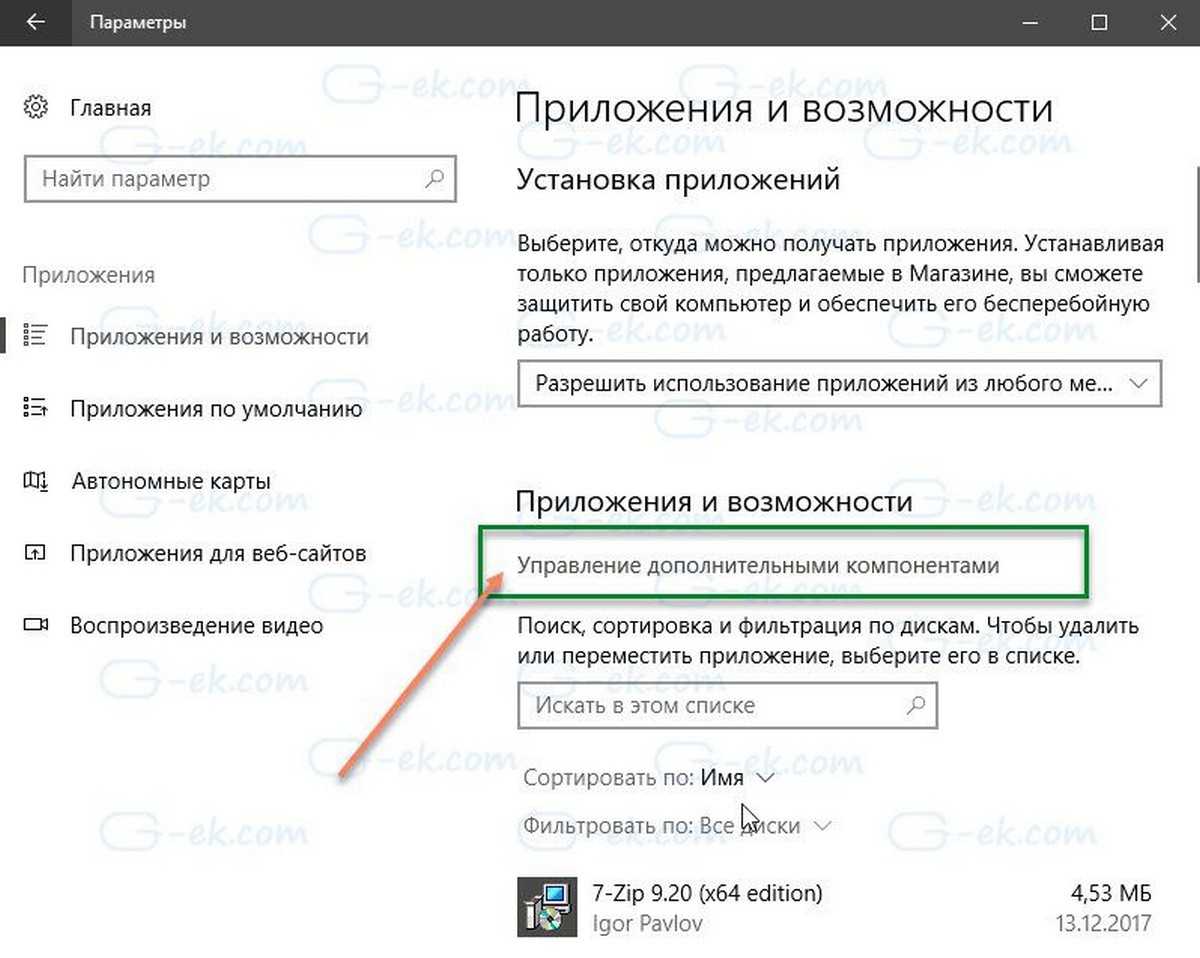Image resolution: width=1200 pixels, height=958 pixels.
Task: Focus the Найти параметр search field
Action: click(239, 180)
